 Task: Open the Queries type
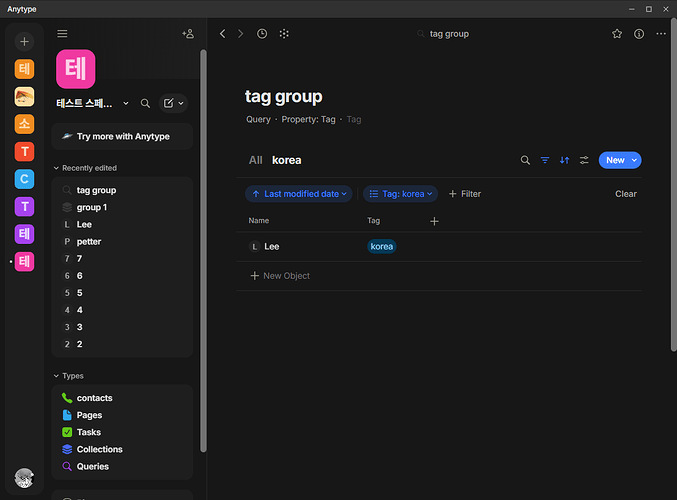(122, 467)
